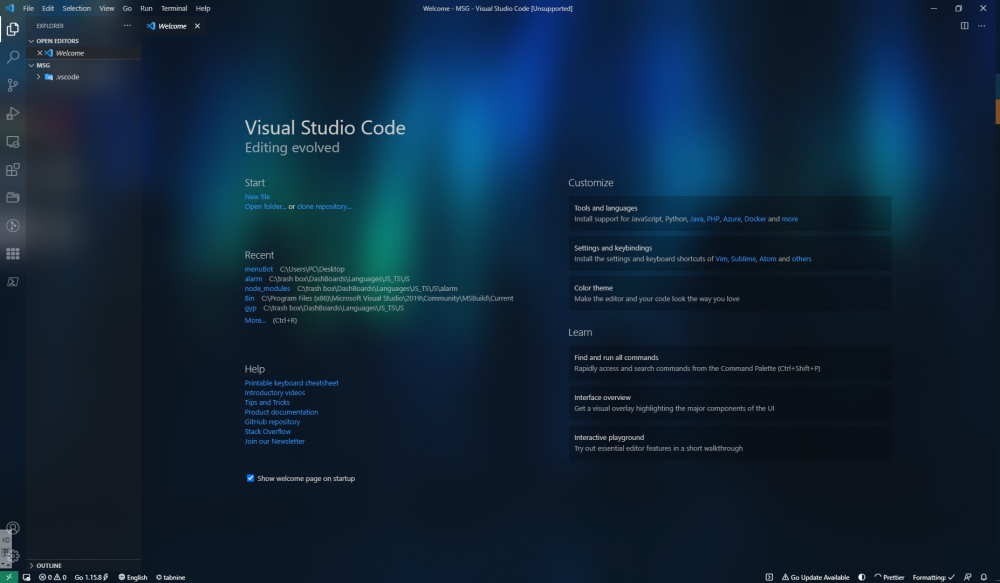Viewport: 1000px width, 583px height.
Task: Open the File menu
Action: tap(29, 8)
